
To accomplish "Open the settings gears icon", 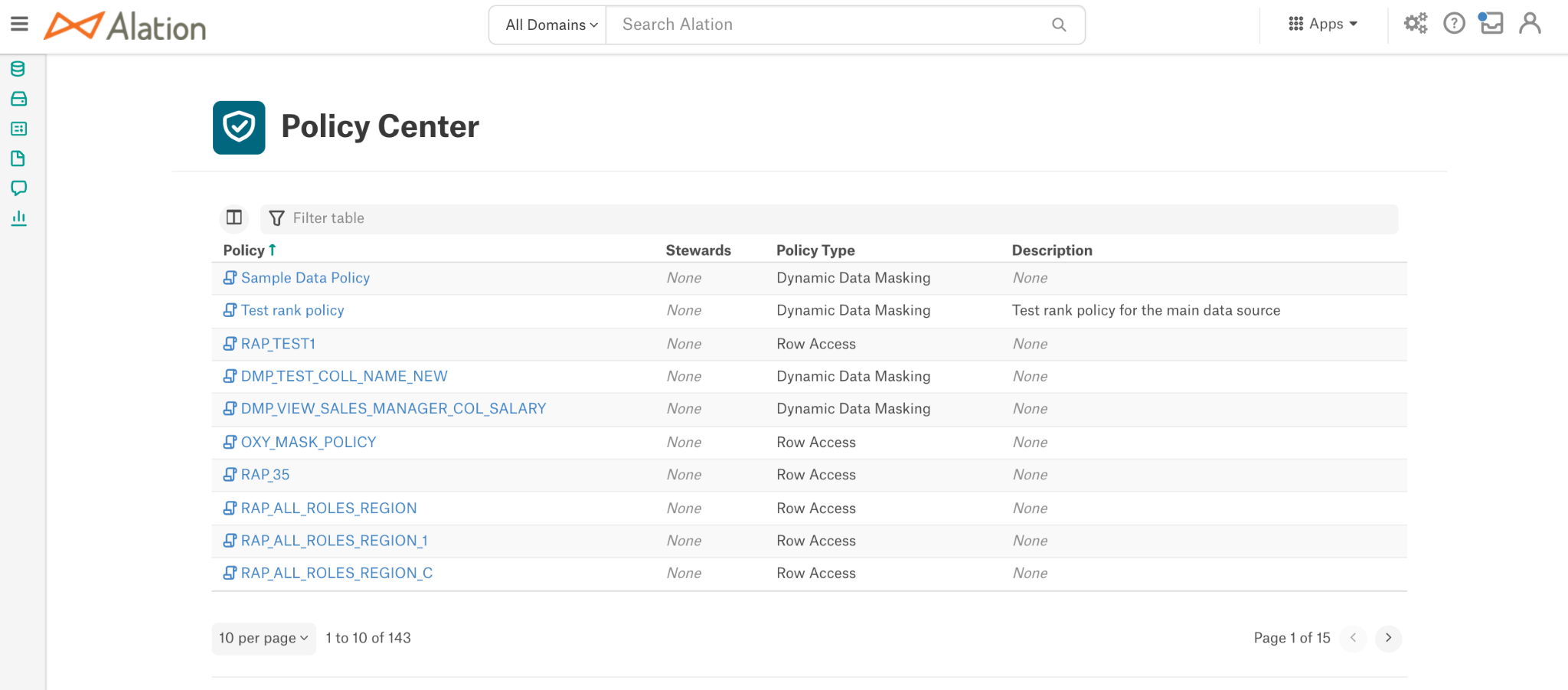I will coord(1416,24).
